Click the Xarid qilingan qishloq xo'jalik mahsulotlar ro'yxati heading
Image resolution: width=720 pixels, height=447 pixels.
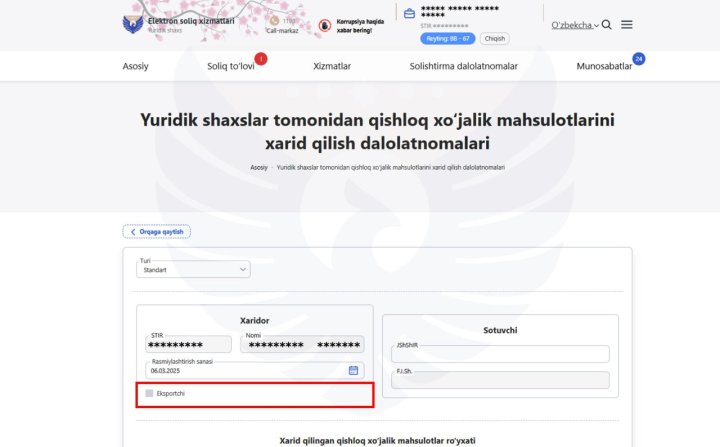point(377,441)
